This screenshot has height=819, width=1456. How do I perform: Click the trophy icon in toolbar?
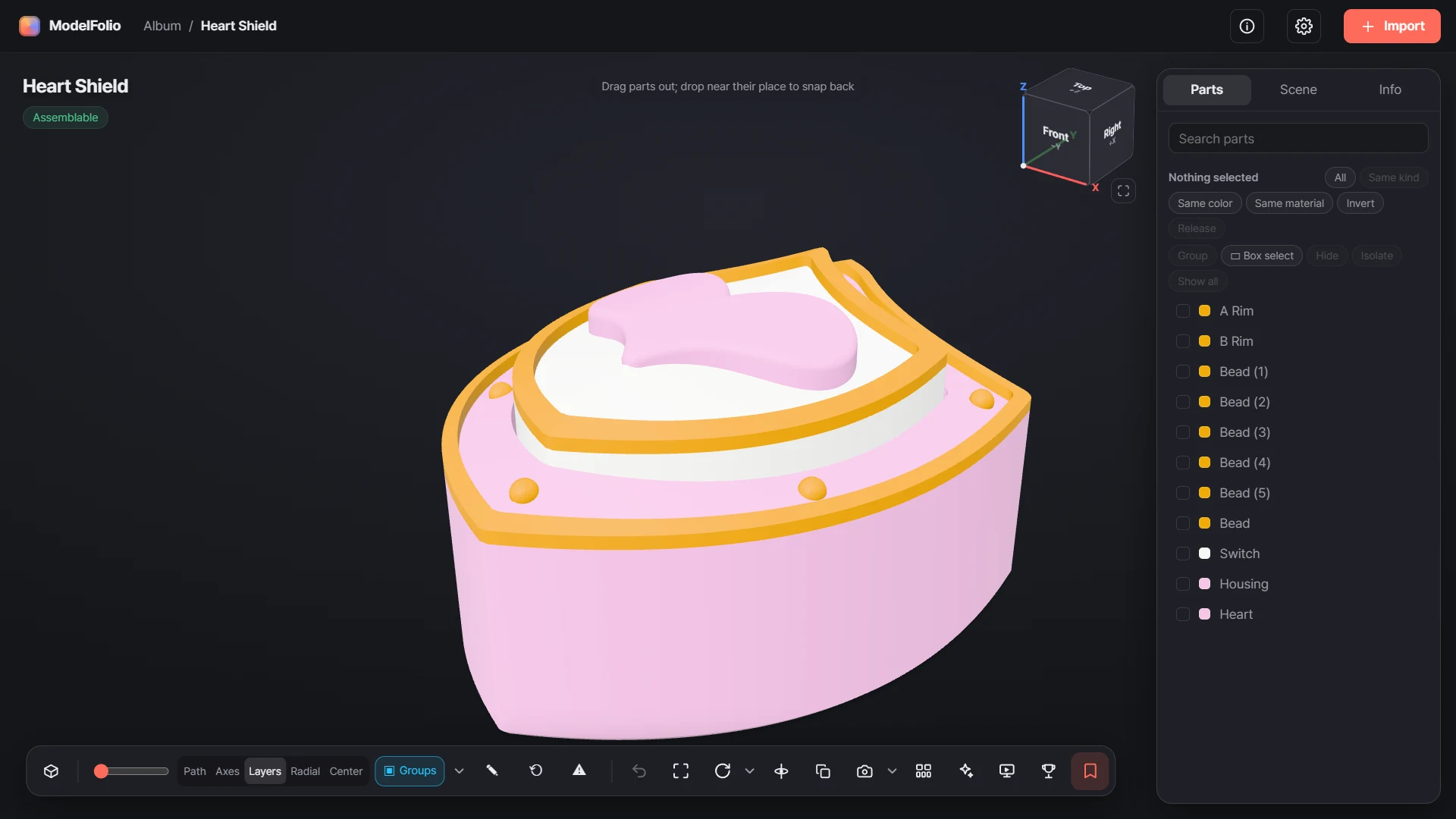tap(1049, 771)
